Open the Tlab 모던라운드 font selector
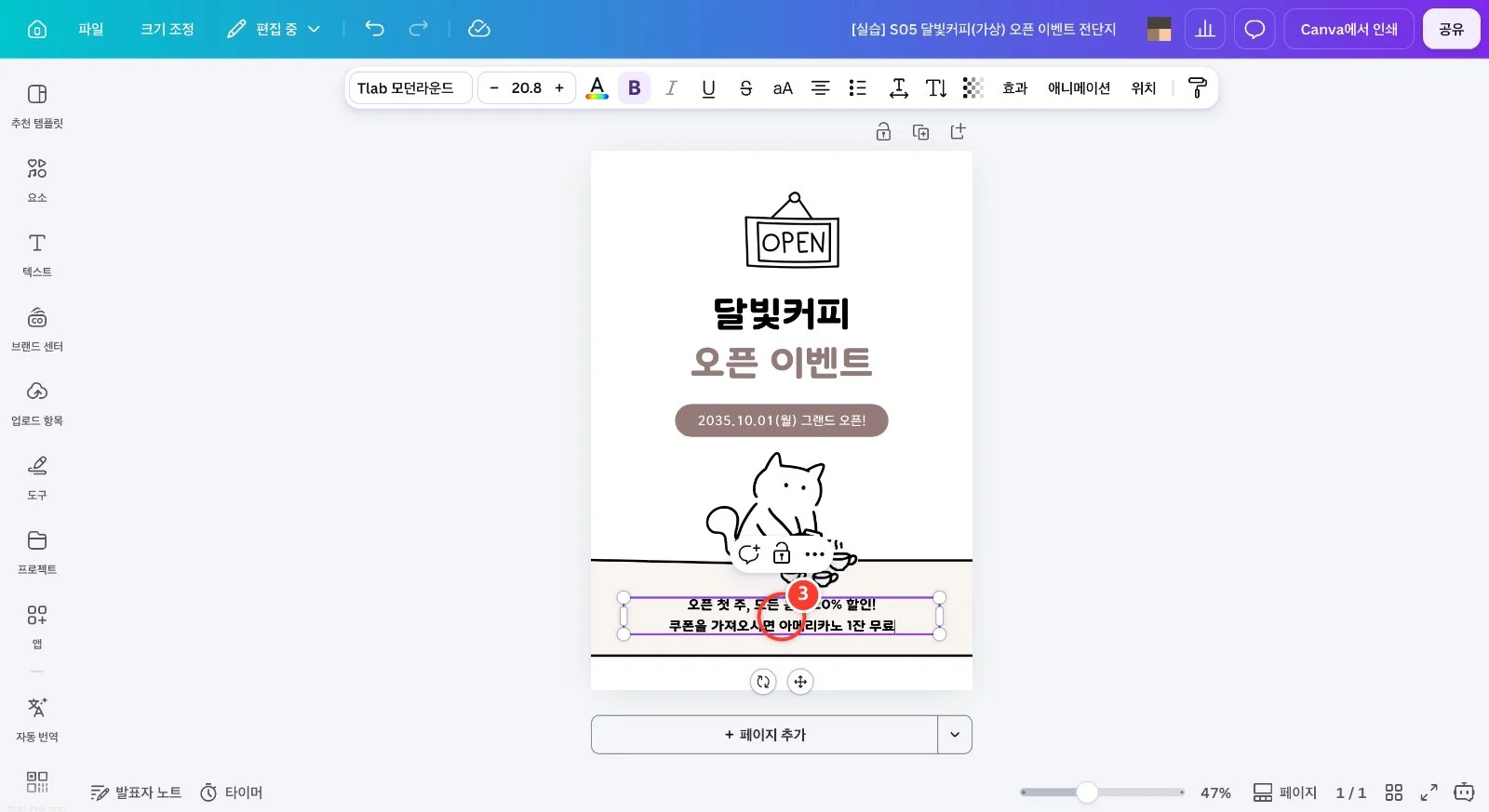The image size is (1489, 812). 410,87
